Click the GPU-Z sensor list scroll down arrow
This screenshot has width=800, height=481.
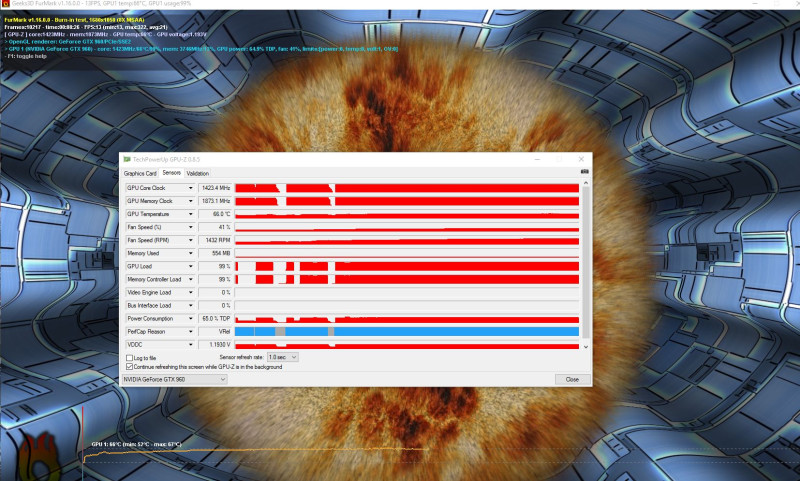pyautogui.click(x=586, y=347)
